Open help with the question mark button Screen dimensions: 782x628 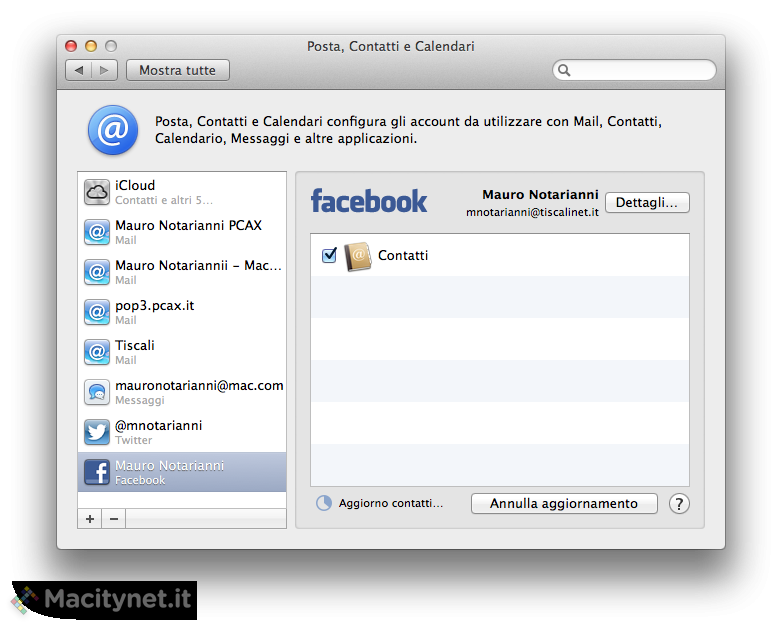(x=679, y=504)
